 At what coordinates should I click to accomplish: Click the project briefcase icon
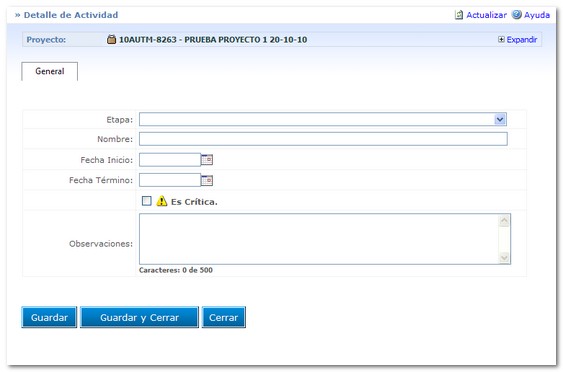tap(112, 39)
